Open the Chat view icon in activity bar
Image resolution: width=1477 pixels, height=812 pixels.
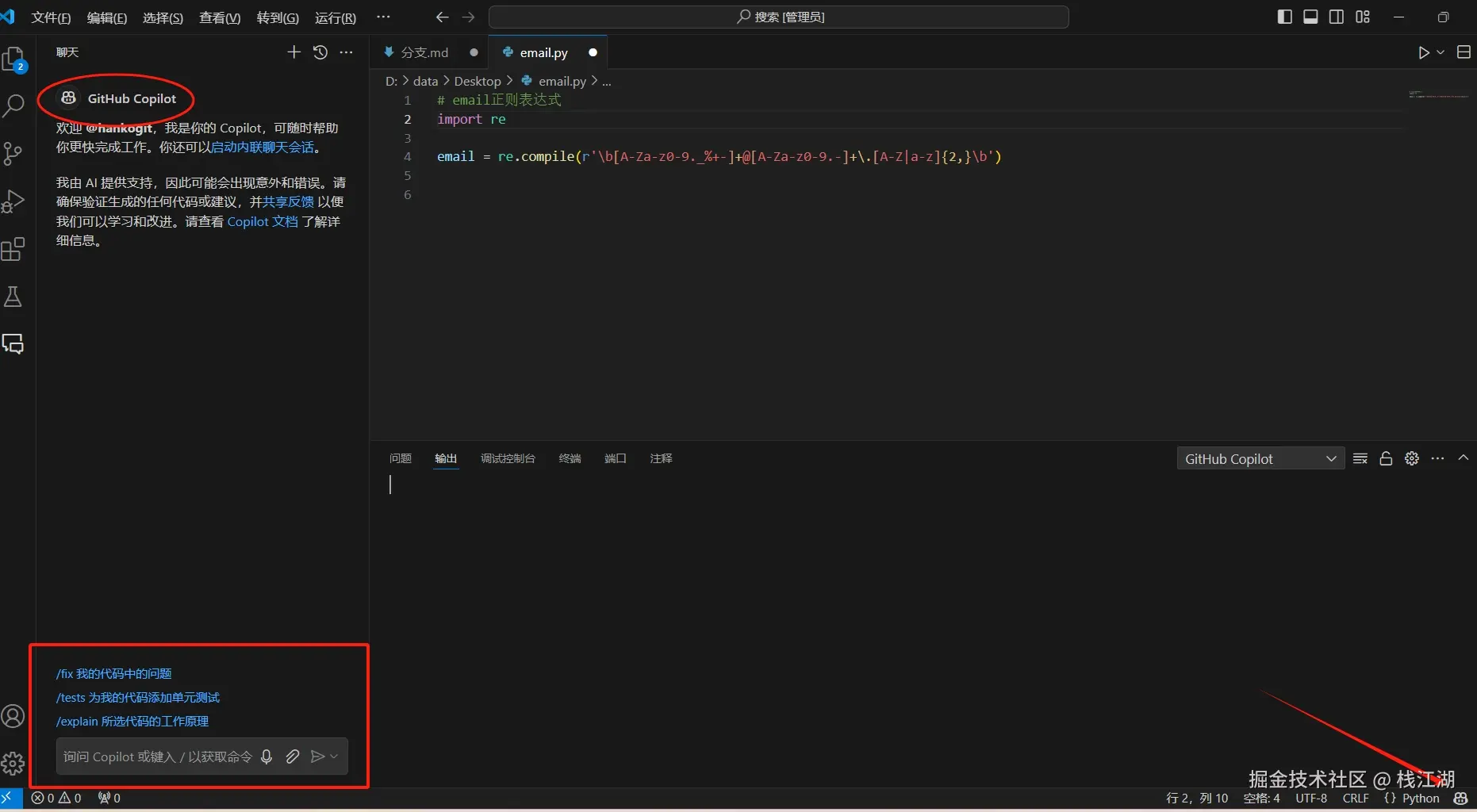[13, 344]
